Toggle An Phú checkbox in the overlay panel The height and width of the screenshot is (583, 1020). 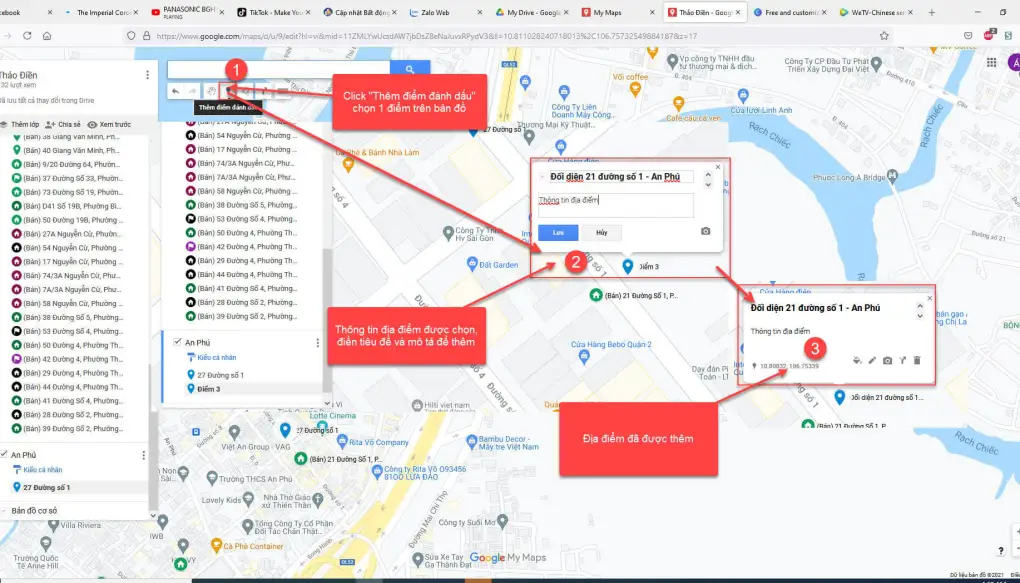pos(177,342)
